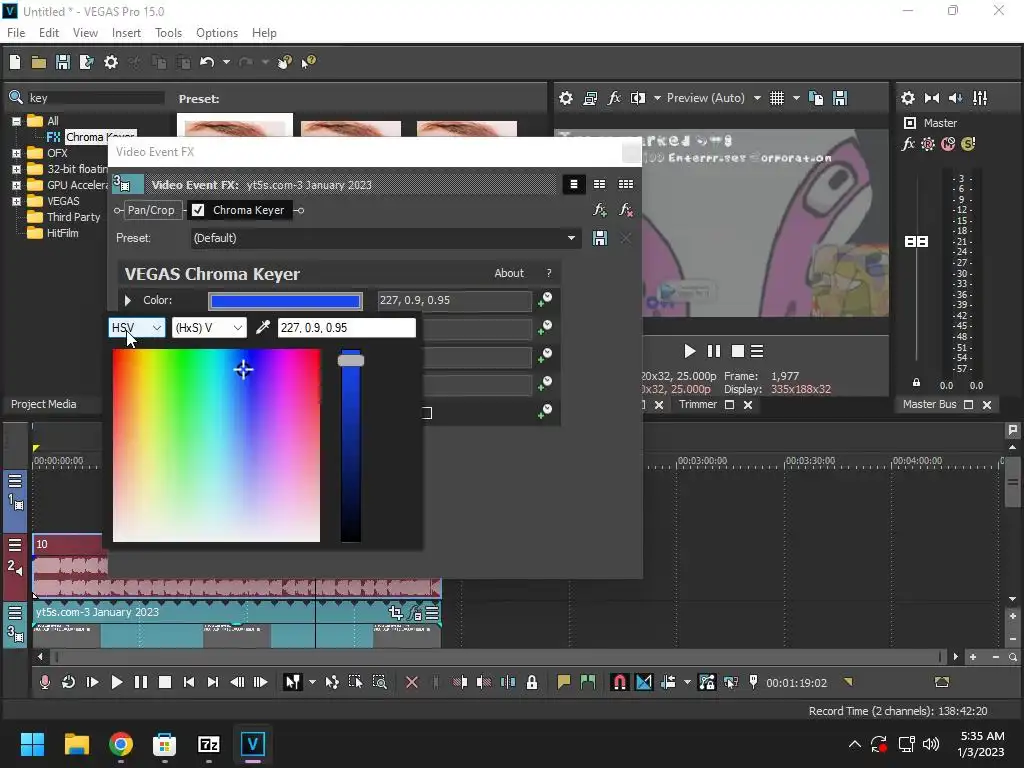Viewport: 1024px width, 768px height.
Task: Click the Pan/Crop chain button
Action: [151, 210]
